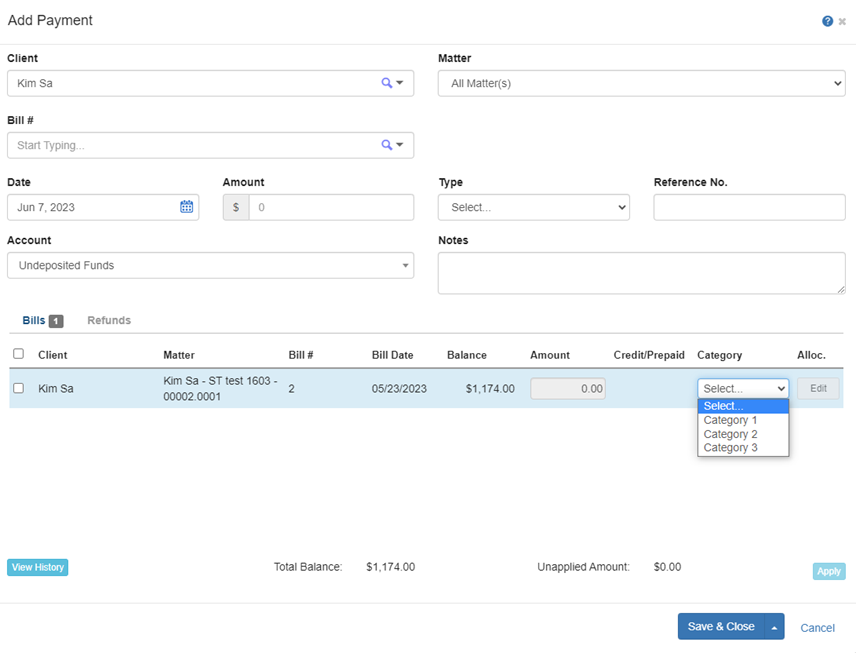Click the Save & Close button
This screenshot has height=653, width=856.
[721, 626]
